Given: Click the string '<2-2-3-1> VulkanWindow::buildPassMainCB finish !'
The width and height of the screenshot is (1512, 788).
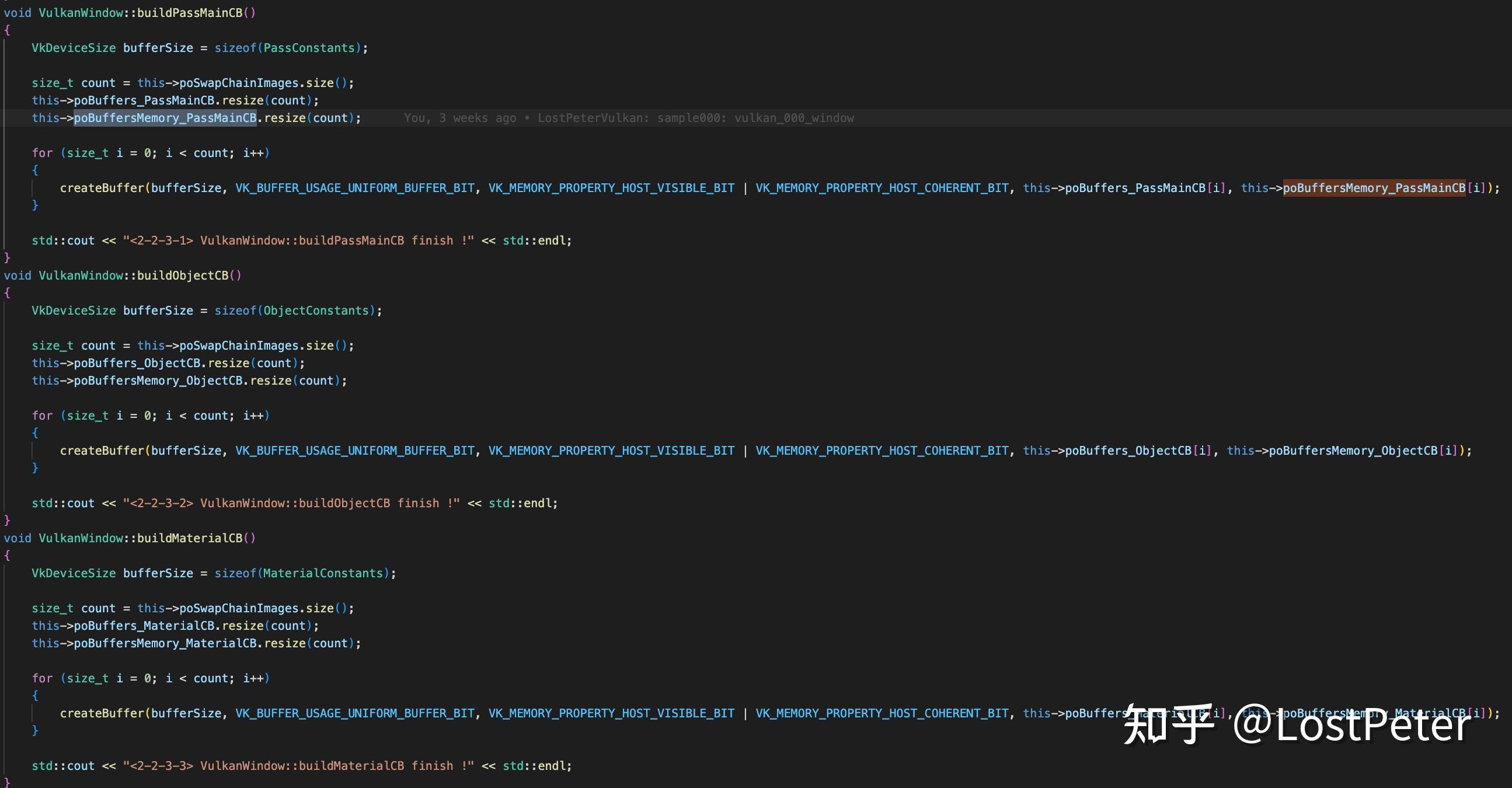Looking at the screenshot, I should (x=298, y=240).
